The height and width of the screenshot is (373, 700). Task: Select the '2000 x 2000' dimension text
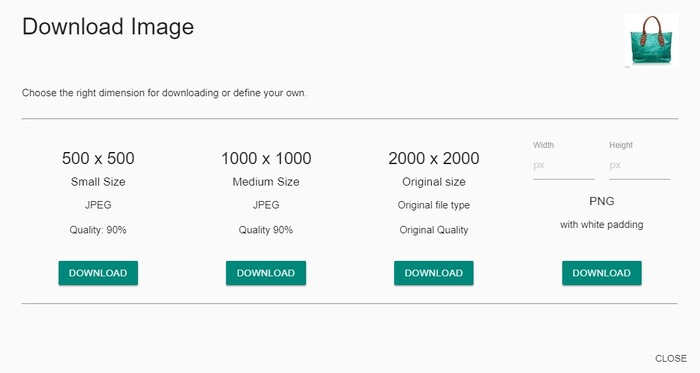434,158
